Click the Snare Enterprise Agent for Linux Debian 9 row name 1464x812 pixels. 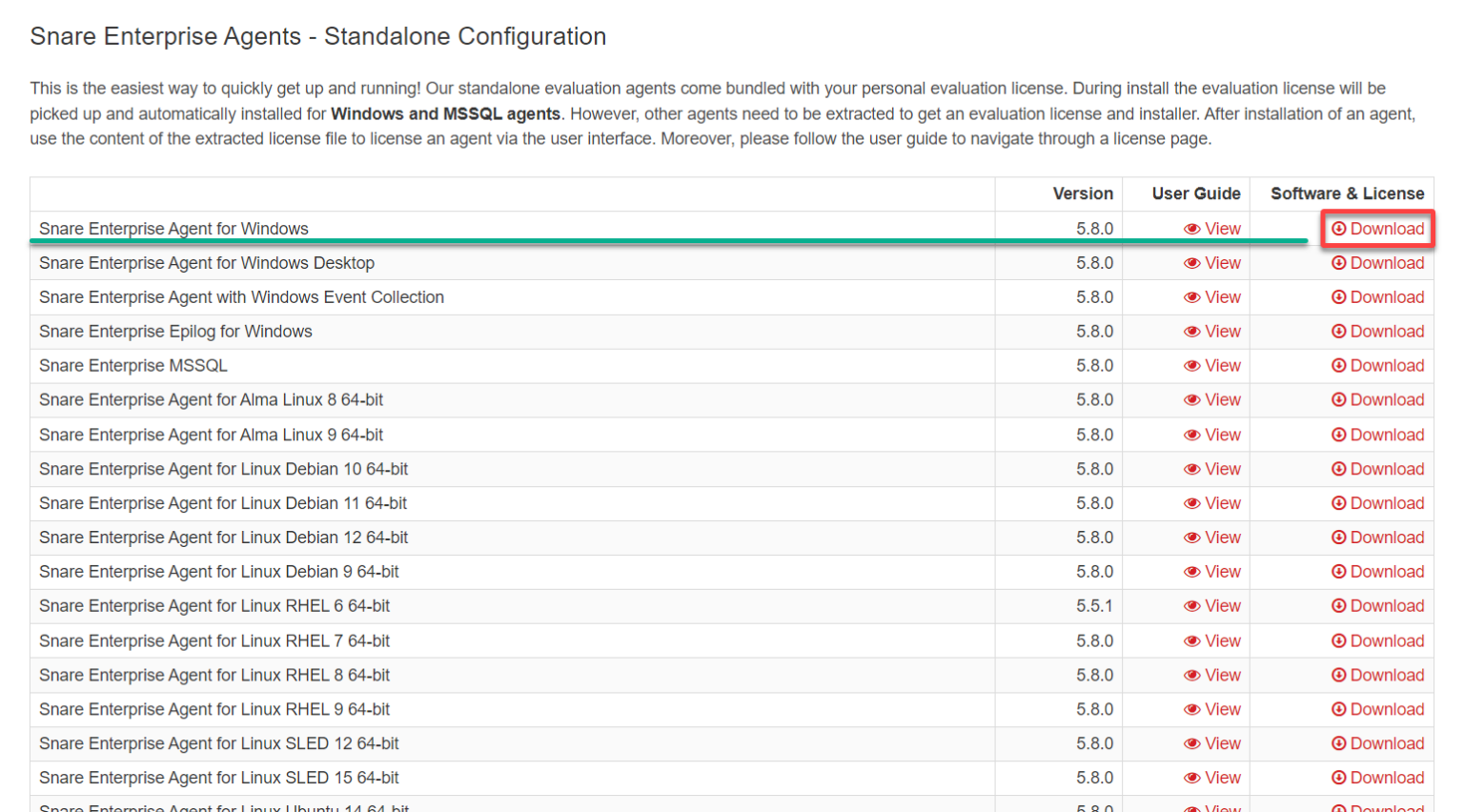[x=219, y=572]
